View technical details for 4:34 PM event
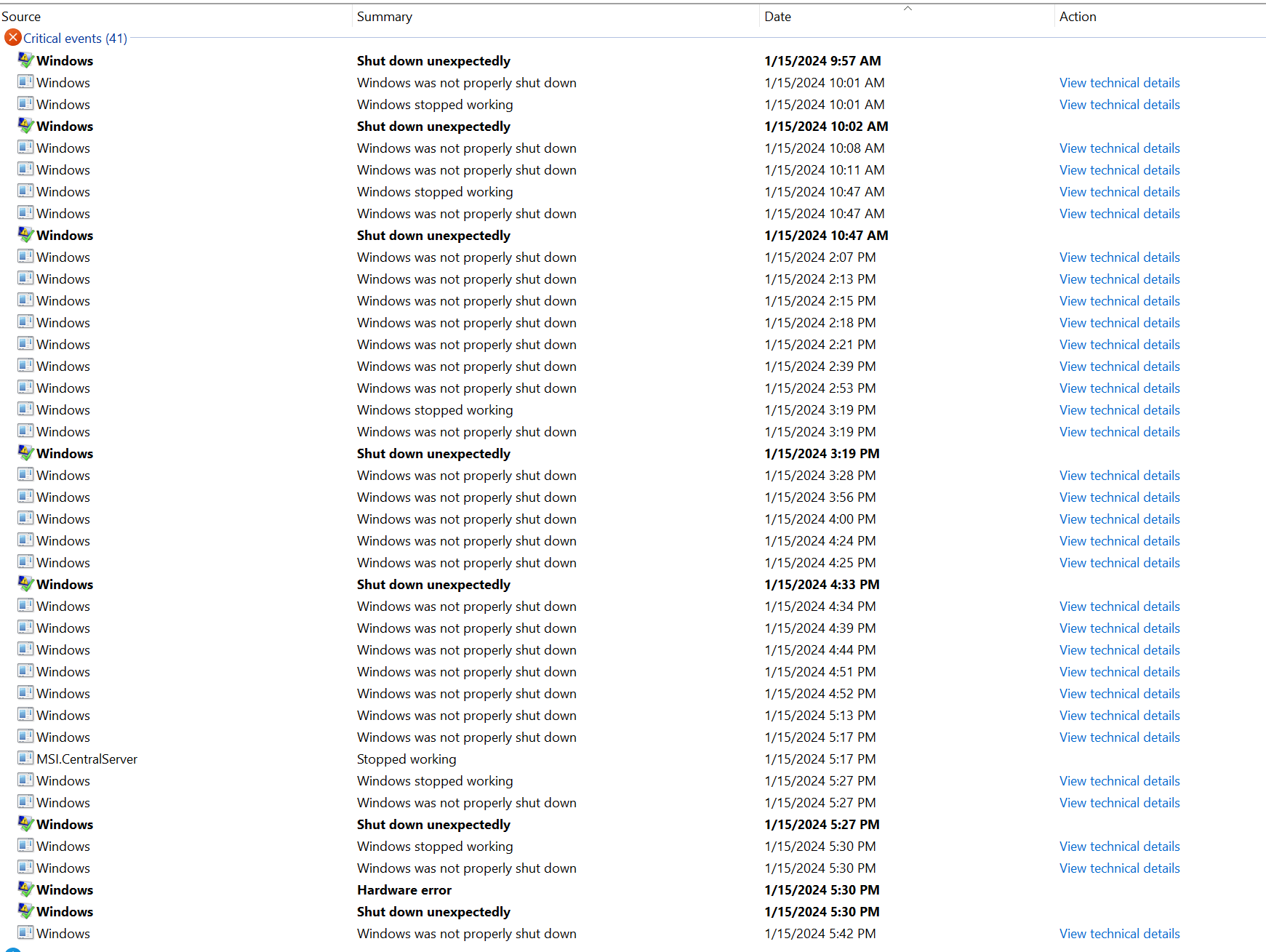Viewport: 1266px width, 952px height. (x=1119, y=607)
